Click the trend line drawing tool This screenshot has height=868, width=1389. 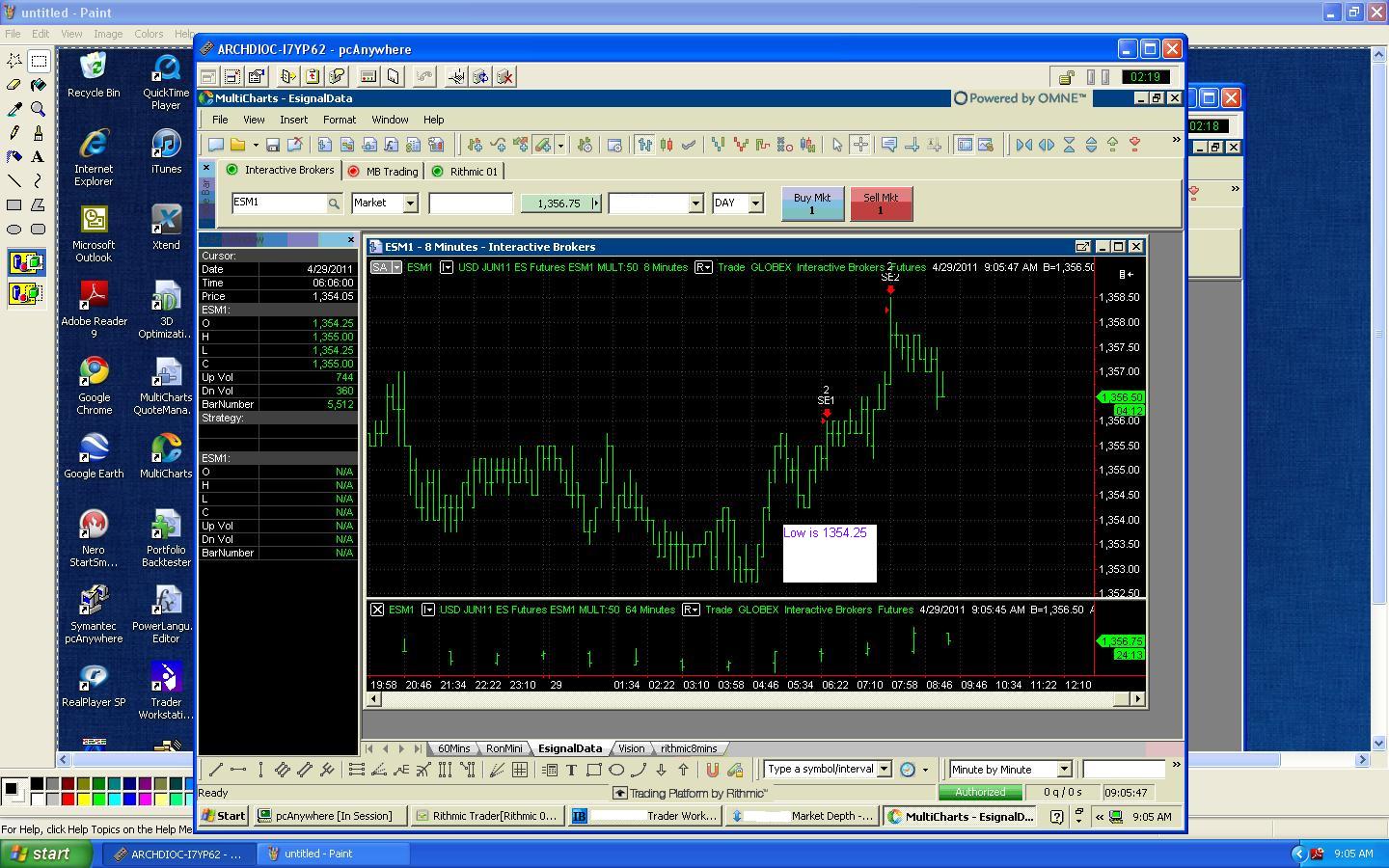tap(215, 770)
